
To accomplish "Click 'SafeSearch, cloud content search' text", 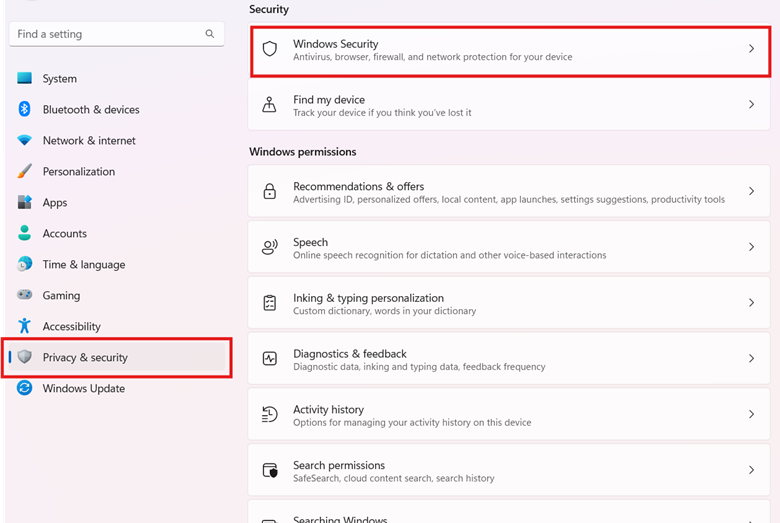I will 393,478.
